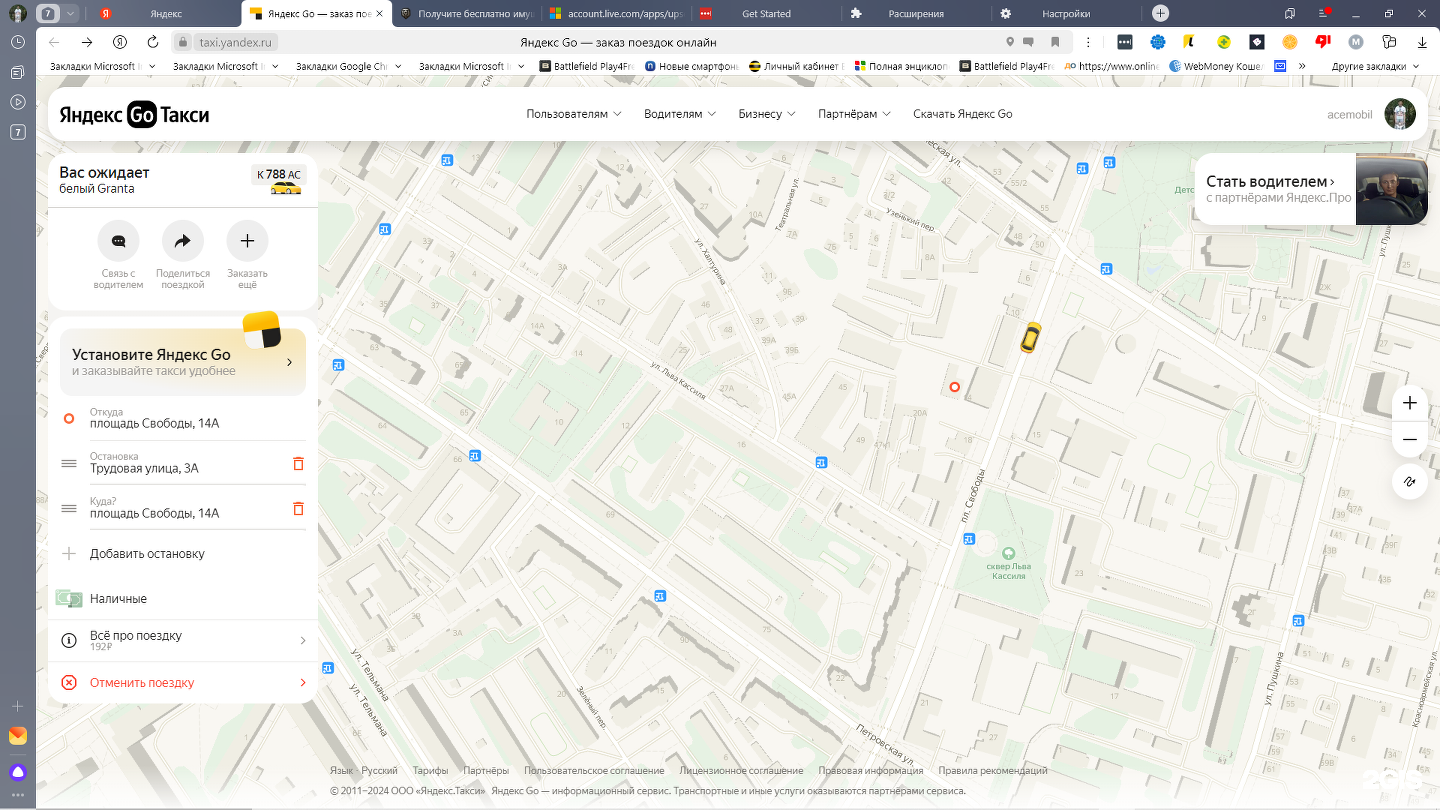The width and height of the screenshot is (1440, 810).
Task: Open Стать водителем promo card
Action: tap(1311, 189)
